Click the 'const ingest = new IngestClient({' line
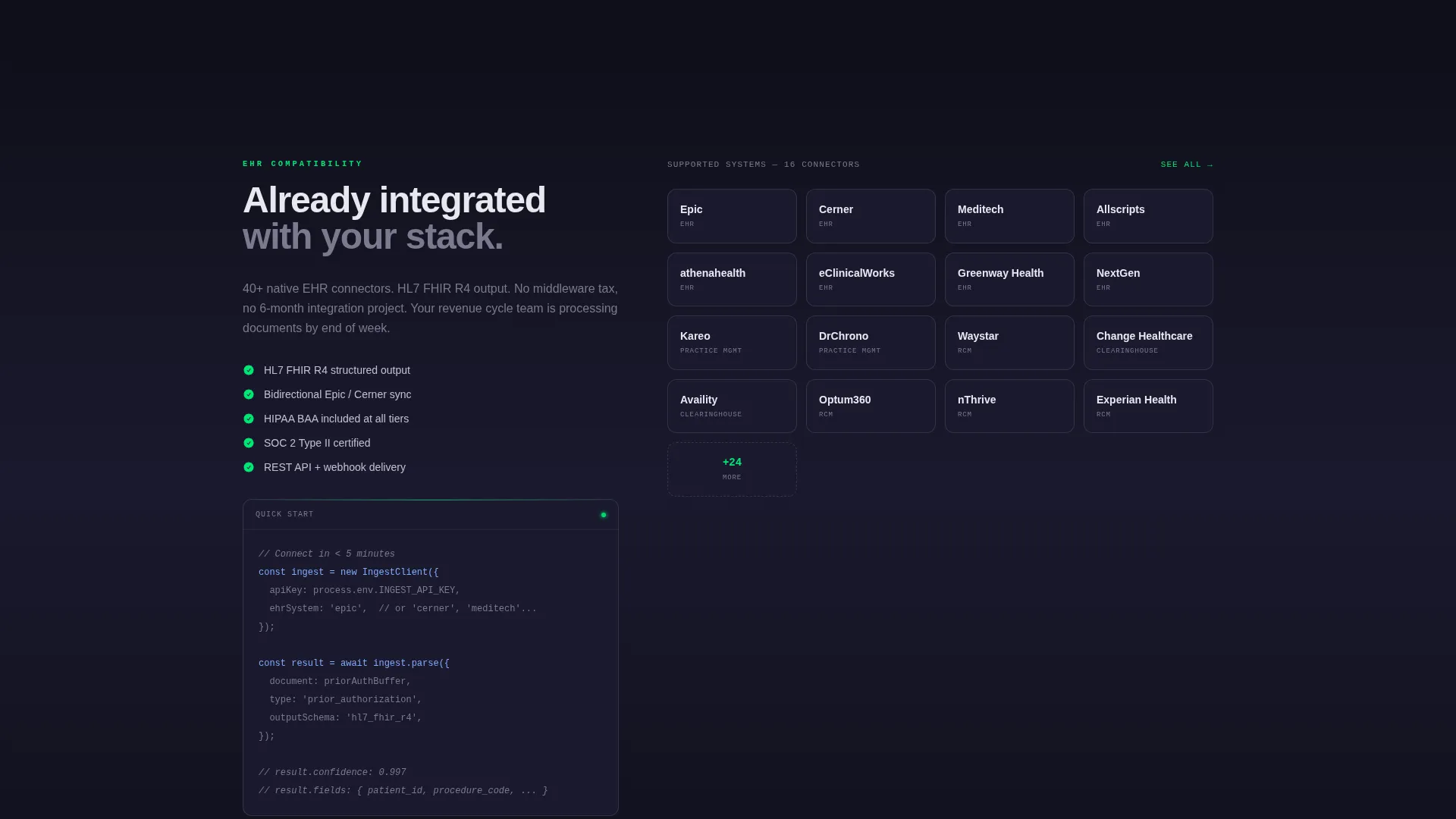 (348, 572)
